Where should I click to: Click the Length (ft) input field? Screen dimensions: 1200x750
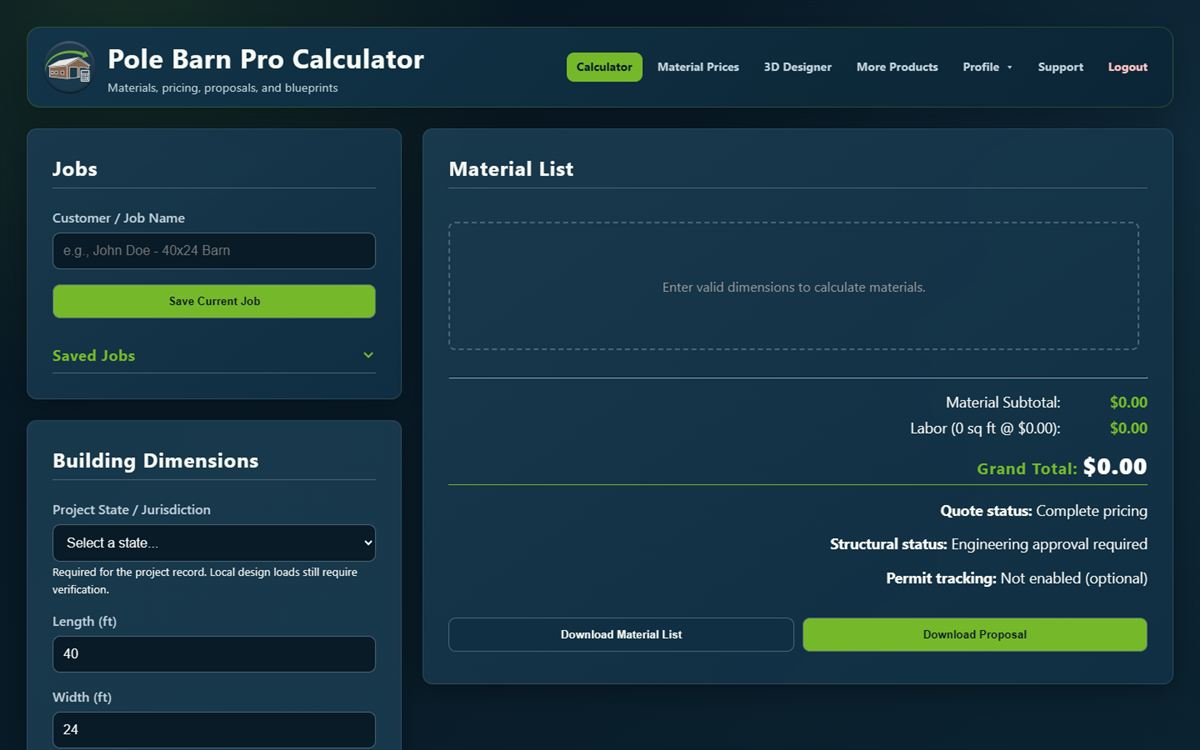click(x=214, y=654)
